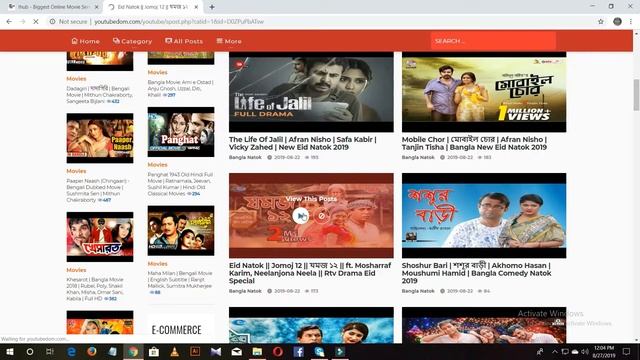
Task: Open the Shoshur Bari thumbnail
Action: (x=484, y=216)
